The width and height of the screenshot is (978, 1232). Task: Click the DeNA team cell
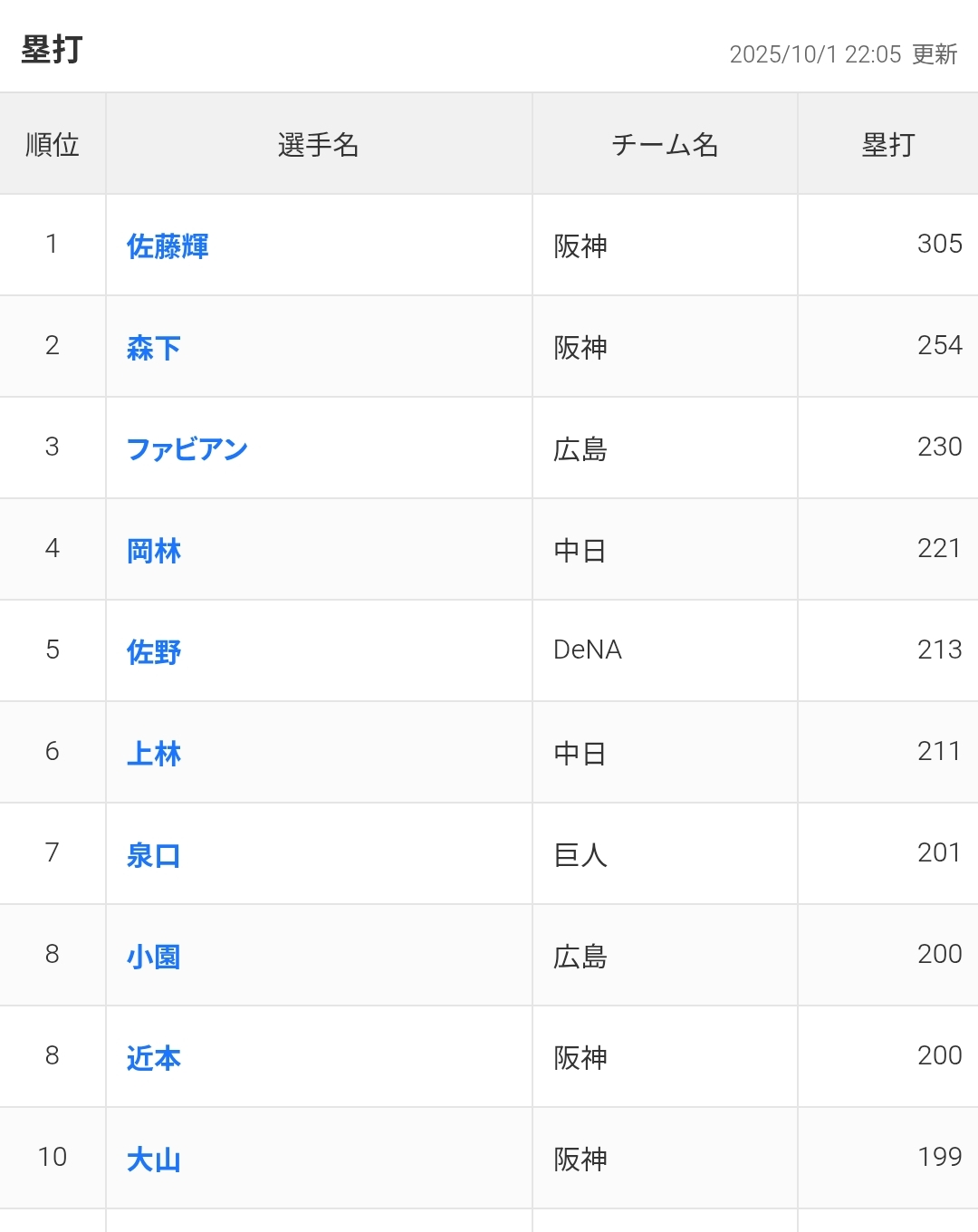[588, 650]
